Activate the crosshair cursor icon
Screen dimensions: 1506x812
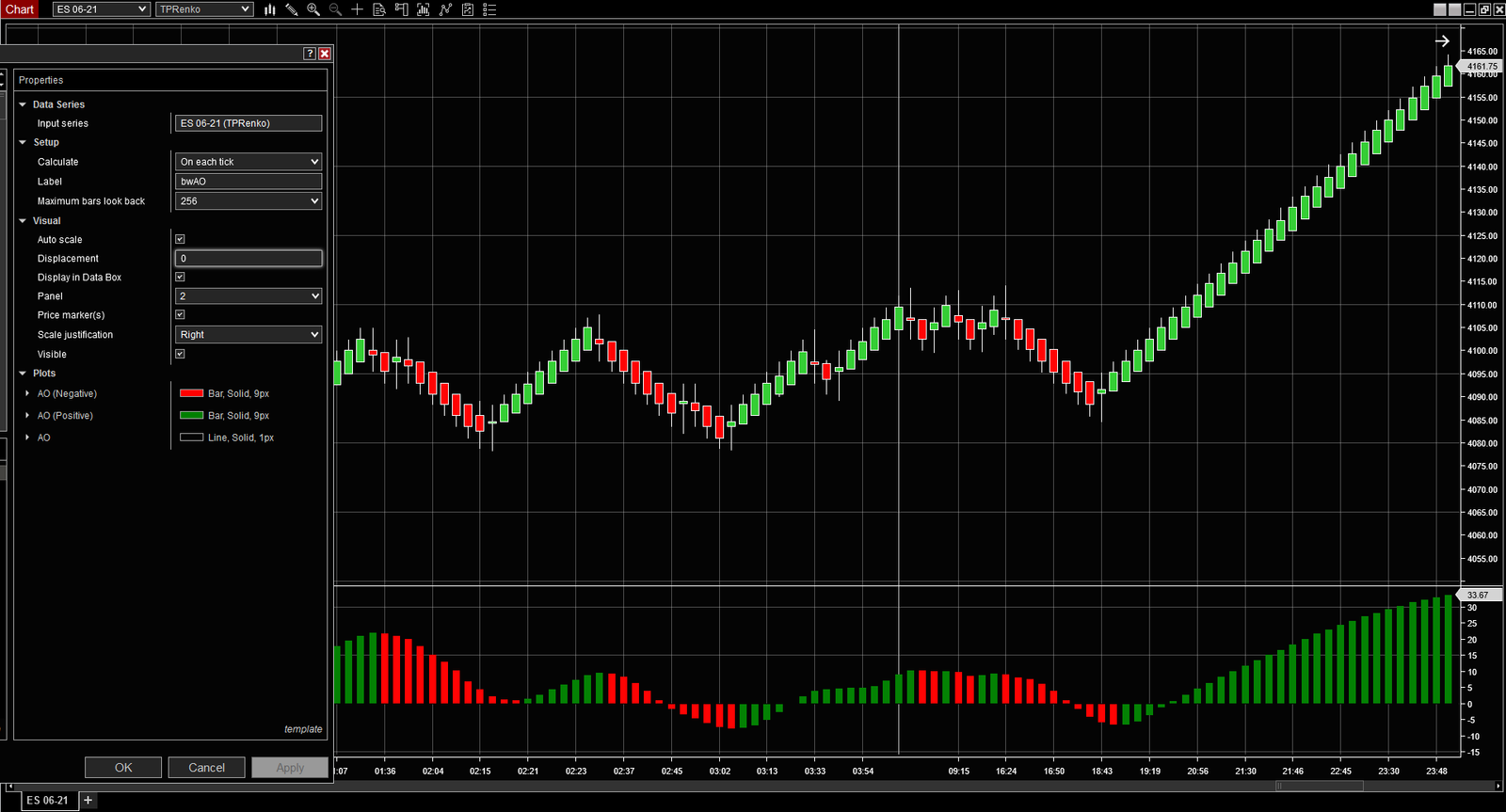[x=357, y=9]
